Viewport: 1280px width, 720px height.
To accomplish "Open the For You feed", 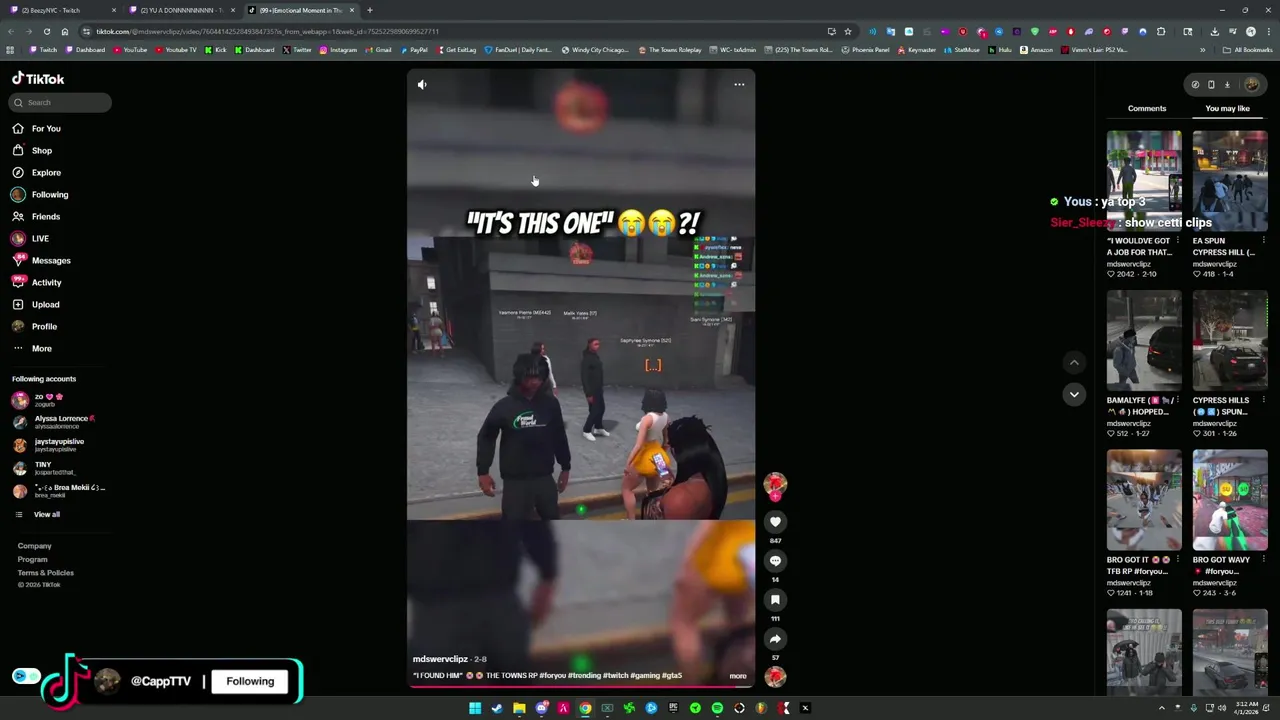I will pyautogui.click(x=36, y=129).
